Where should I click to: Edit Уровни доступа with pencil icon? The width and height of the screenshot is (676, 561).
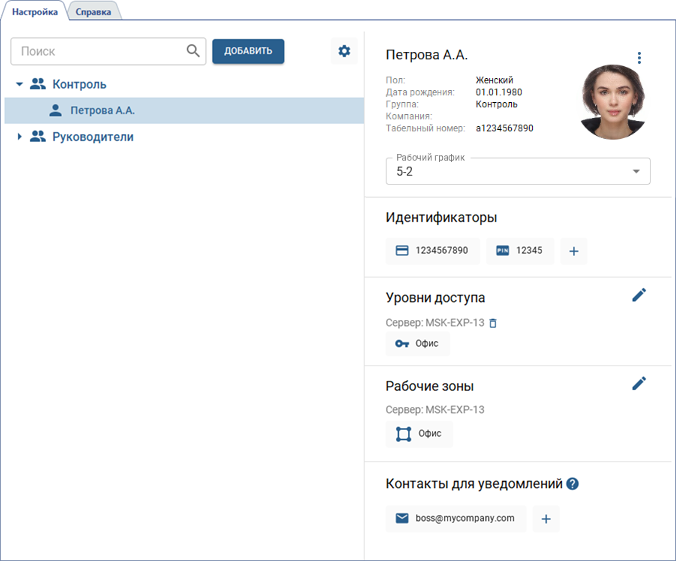click(x=639, y=295)
